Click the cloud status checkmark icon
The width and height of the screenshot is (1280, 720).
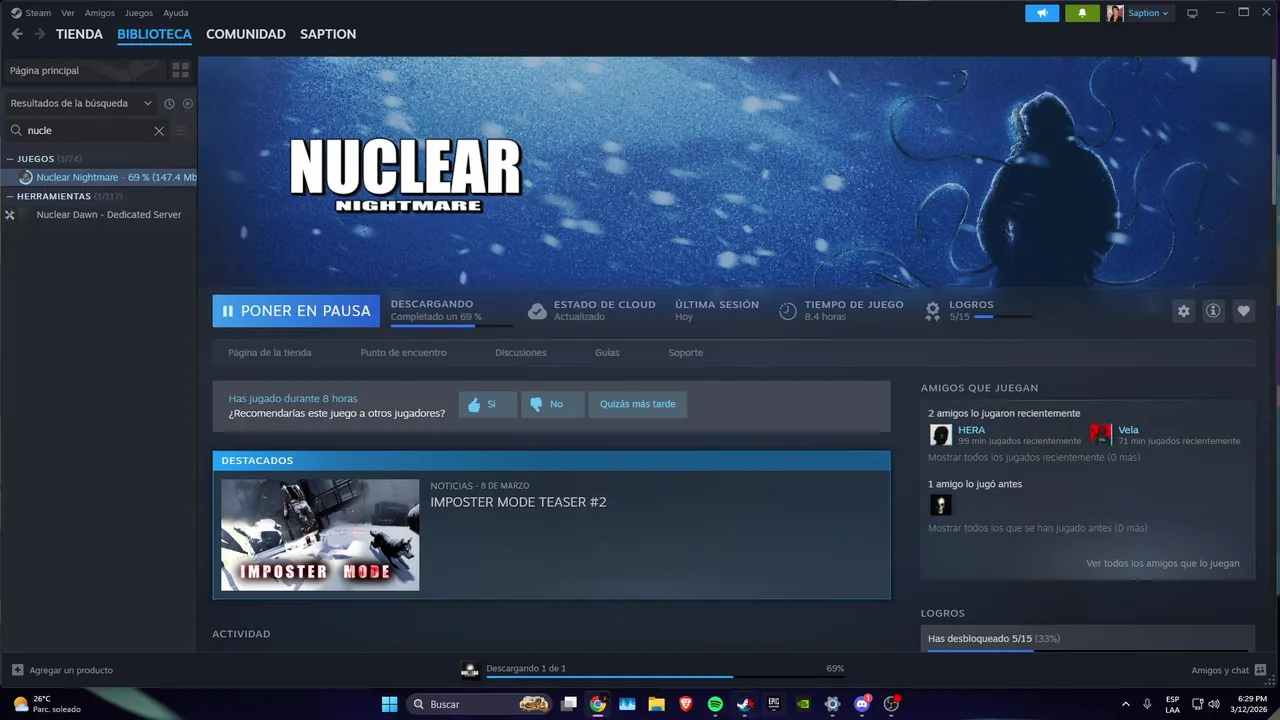click(x=537, y=311)
